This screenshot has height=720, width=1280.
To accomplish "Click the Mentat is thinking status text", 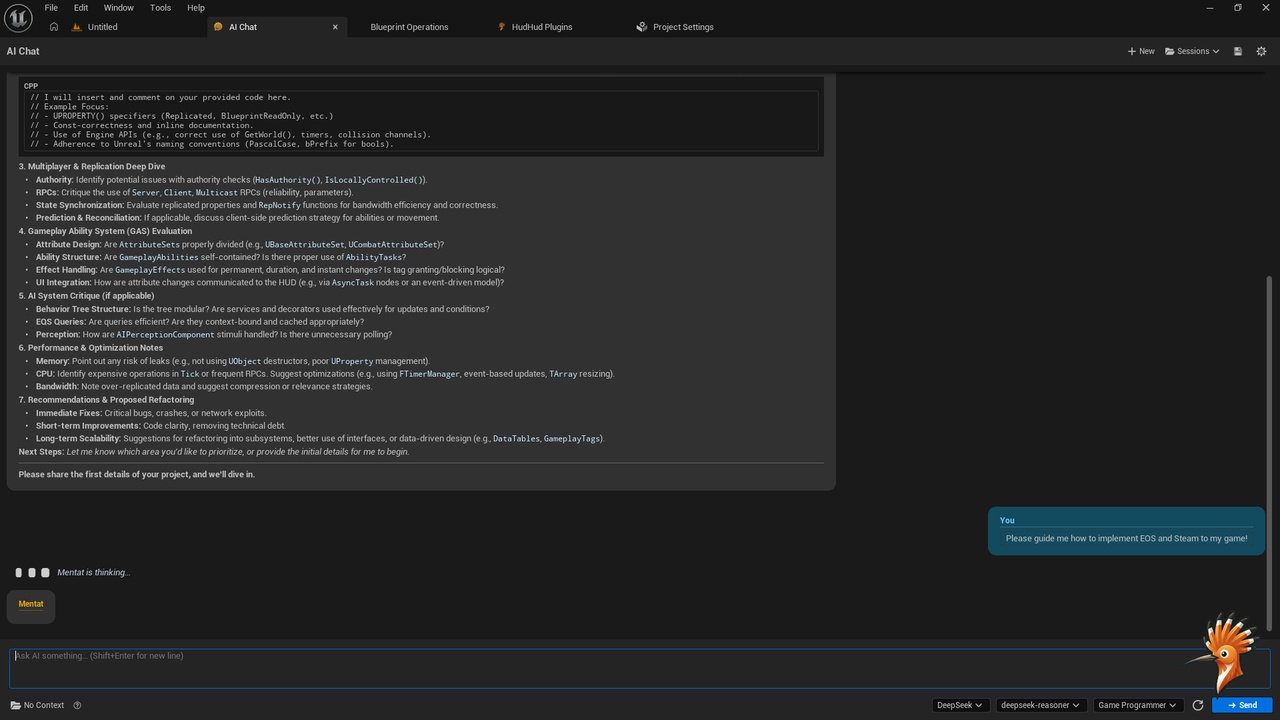I will [x=94, y=572].
